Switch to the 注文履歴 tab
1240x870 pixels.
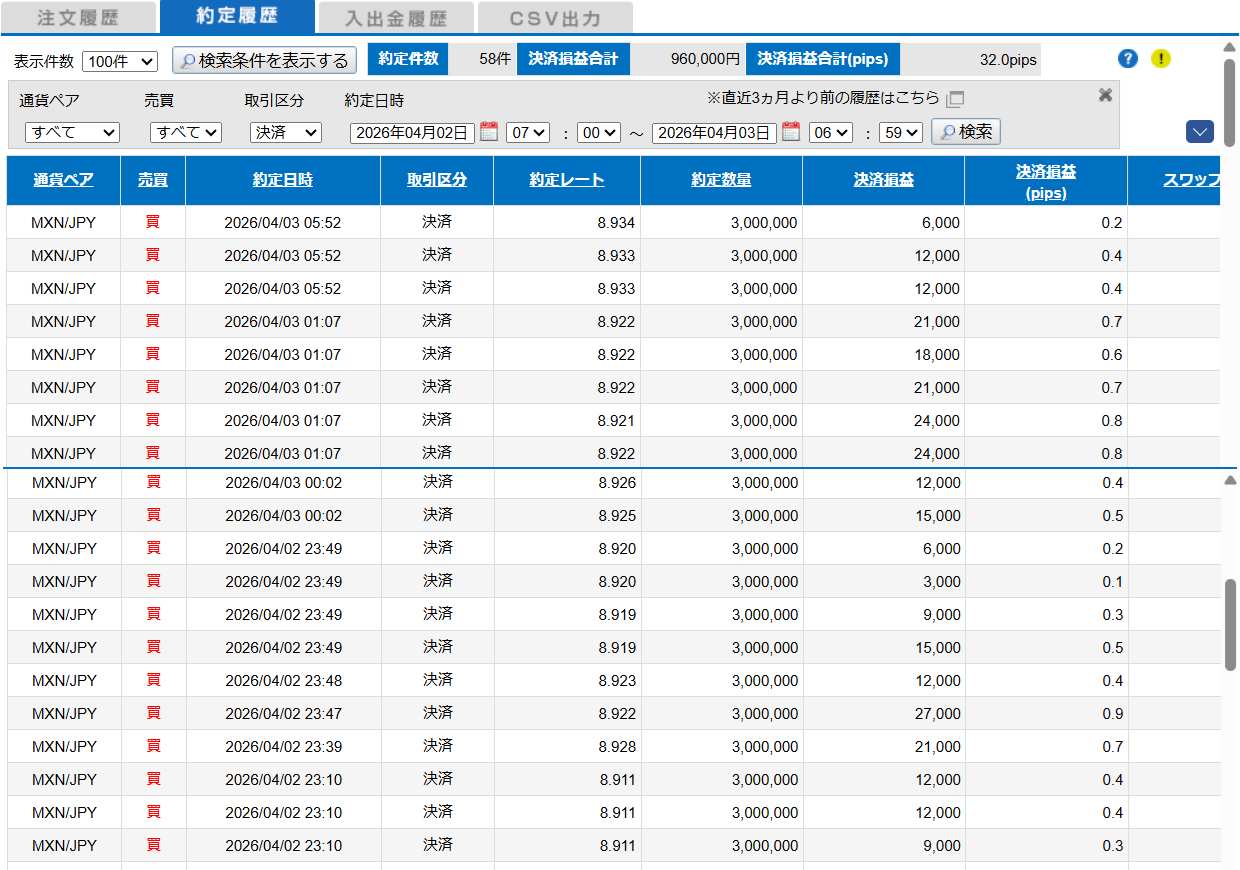pos(78,18)
